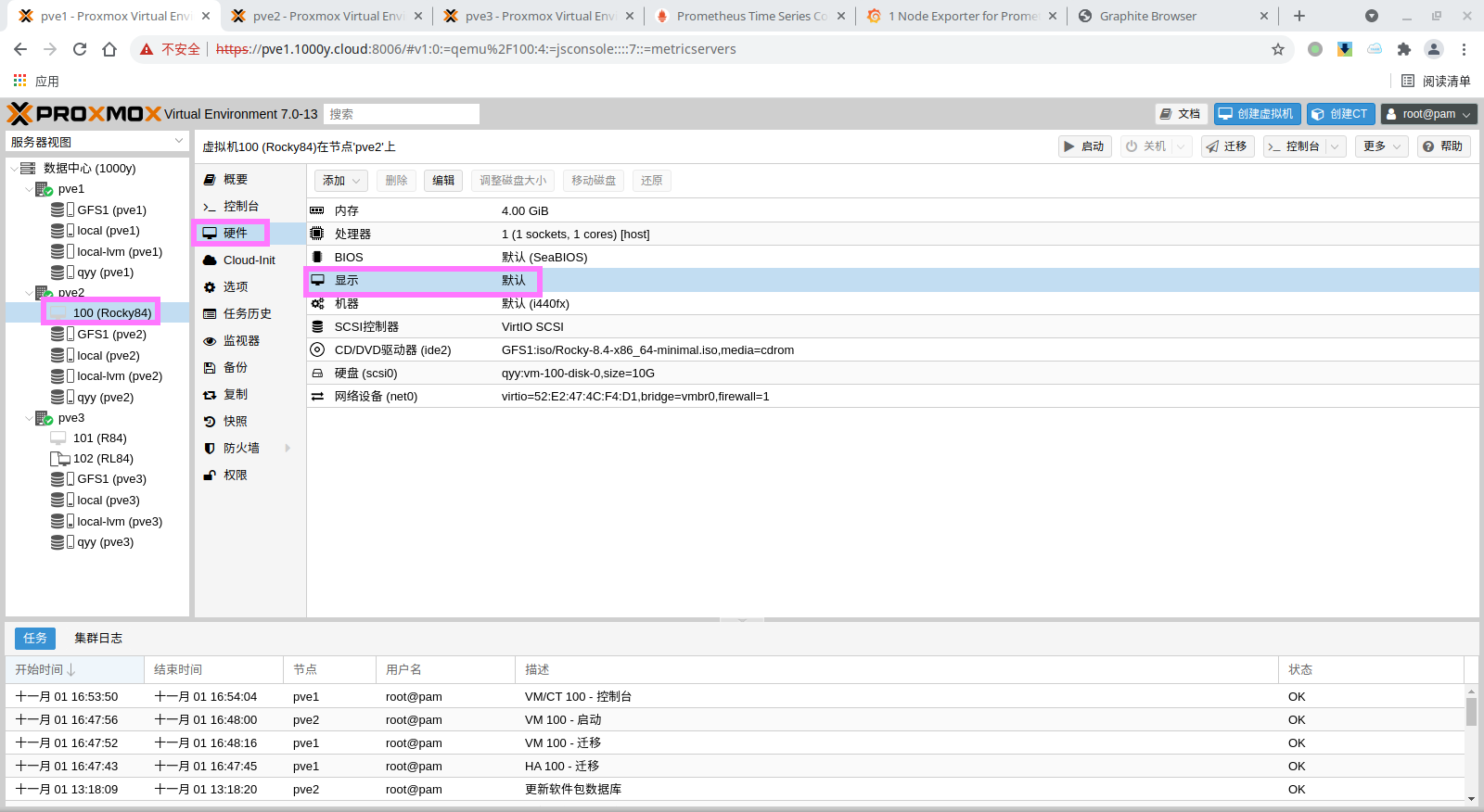Click the bookmark star in address bar
The height and width of the screenshot is (812, 1484).
[x=1278, y=49]
